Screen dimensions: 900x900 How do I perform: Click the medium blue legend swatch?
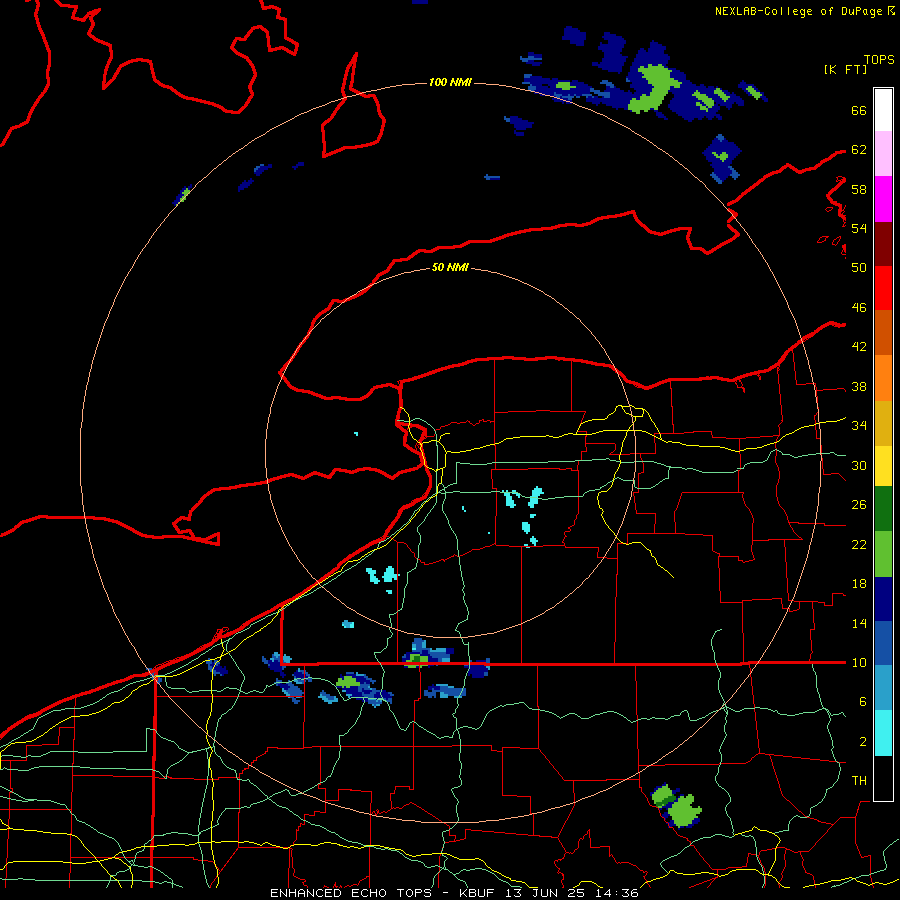point(883,643)
